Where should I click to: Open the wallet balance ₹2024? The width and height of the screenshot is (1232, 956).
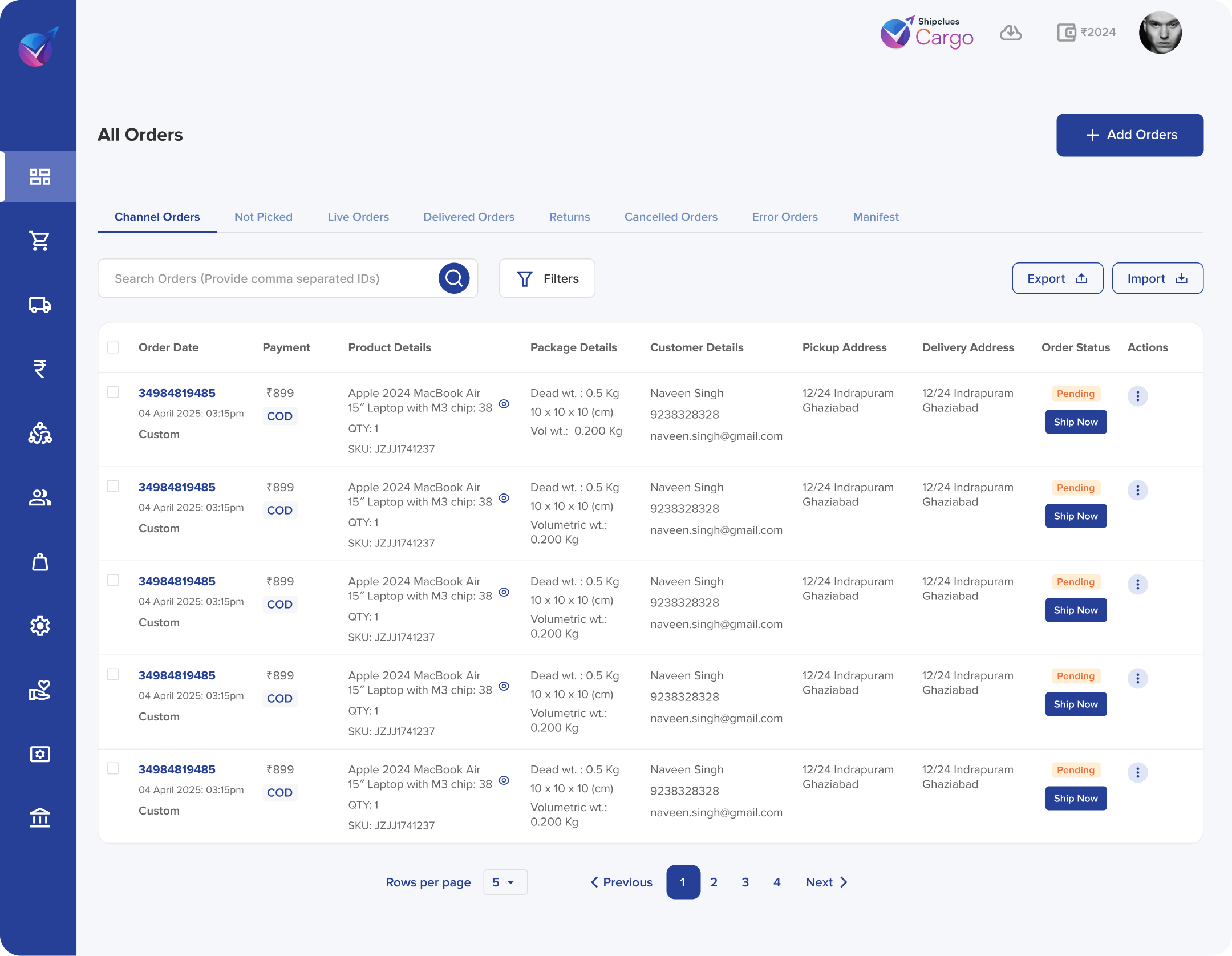pos(1086,33)
